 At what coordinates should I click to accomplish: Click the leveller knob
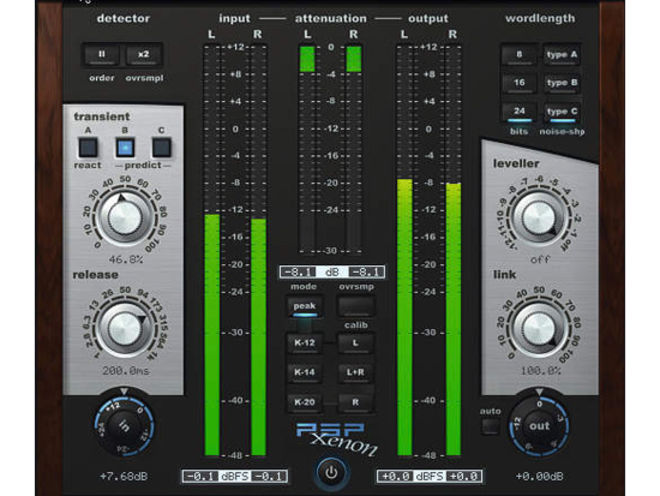click(x=539, y=217)
